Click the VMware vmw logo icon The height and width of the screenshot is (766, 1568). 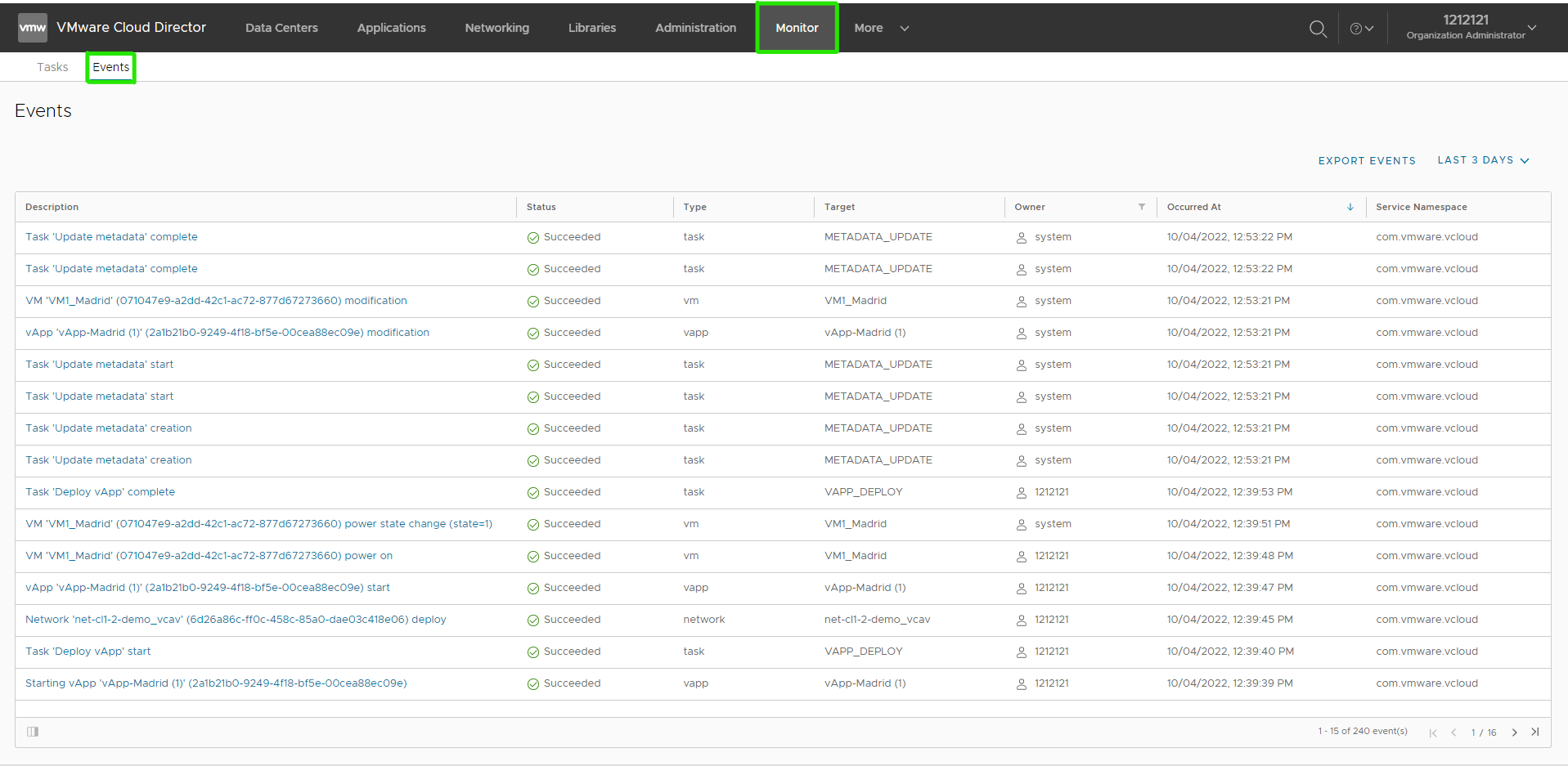tap(33, 28)
